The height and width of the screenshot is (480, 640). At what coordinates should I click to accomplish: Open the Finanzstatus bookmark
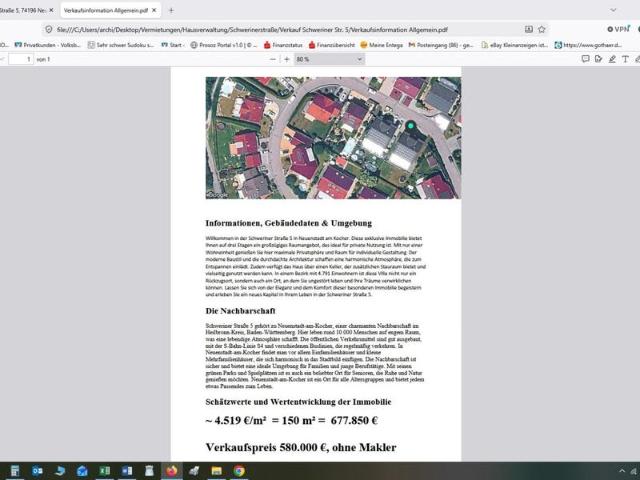coord(283,45)
